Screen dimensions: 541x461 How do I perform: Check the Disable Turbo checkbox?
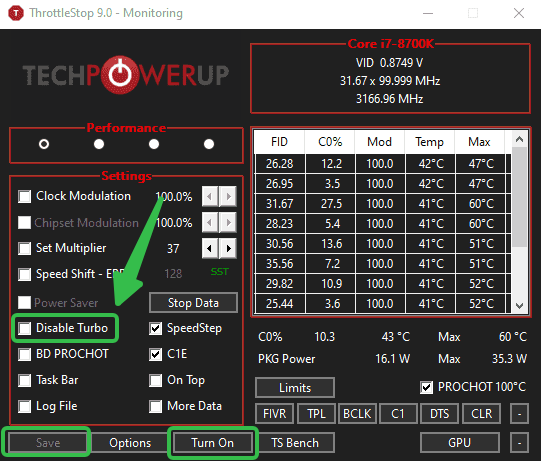coord(24,328)
